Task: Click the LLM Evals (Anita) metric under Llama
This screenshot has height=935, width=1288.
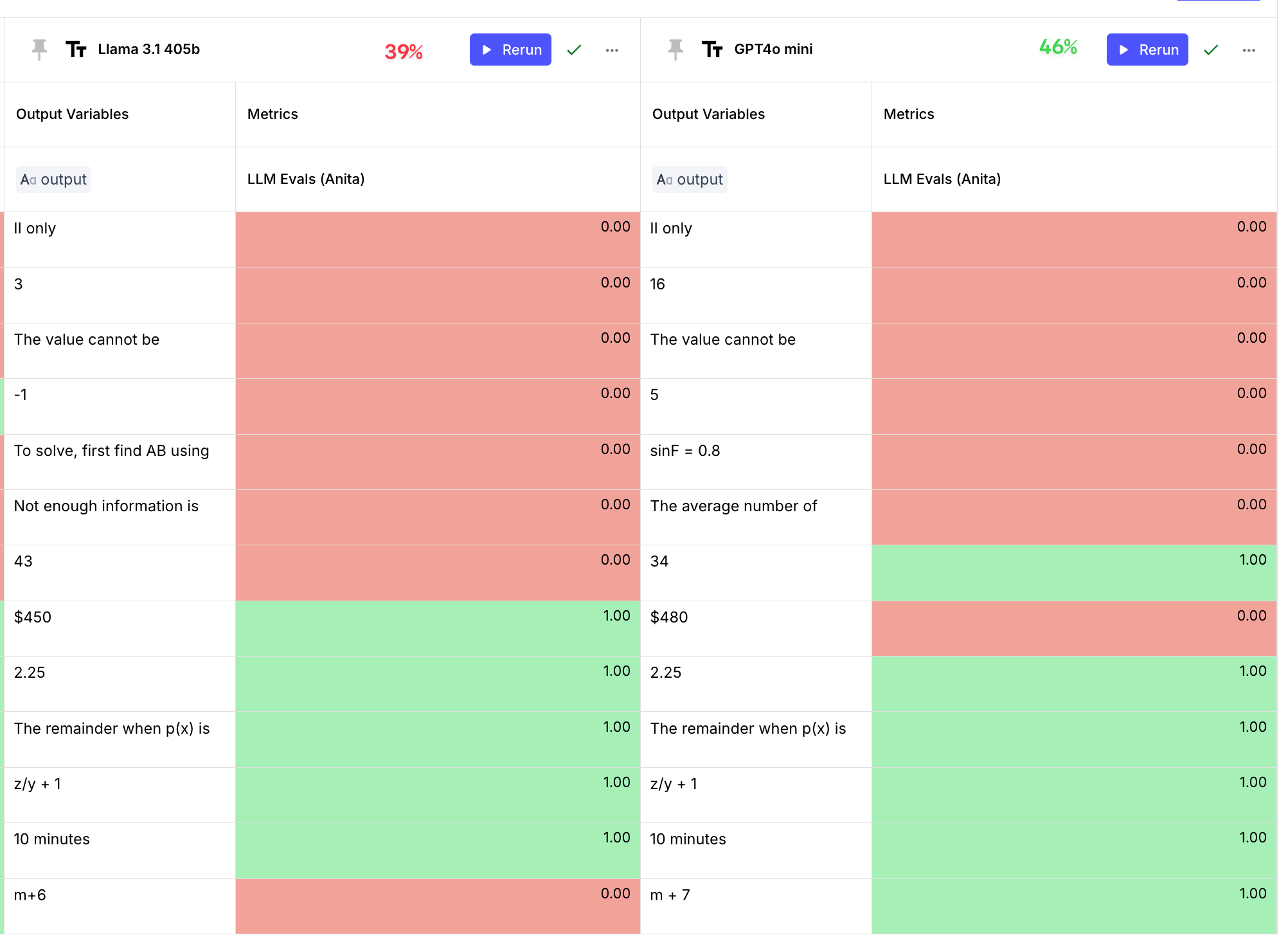Action: [x=306, y=179]
